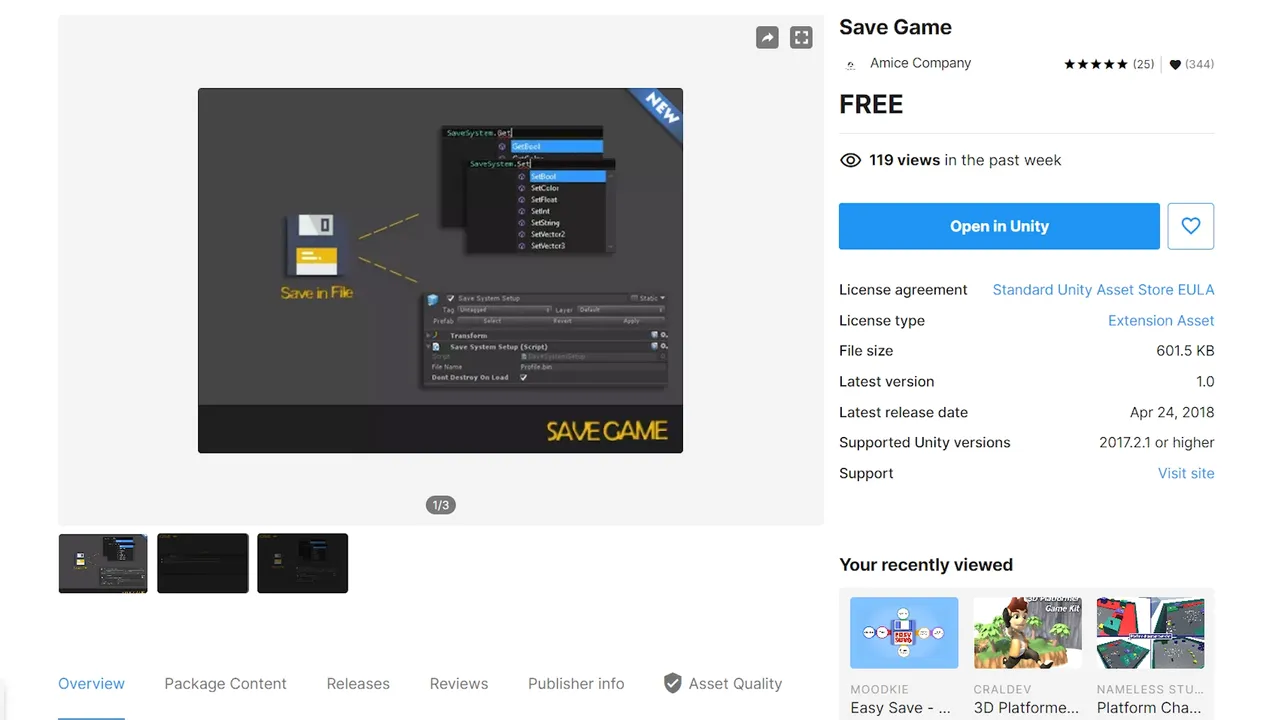Open Amice Company publisher page

[x=920, y=63]
